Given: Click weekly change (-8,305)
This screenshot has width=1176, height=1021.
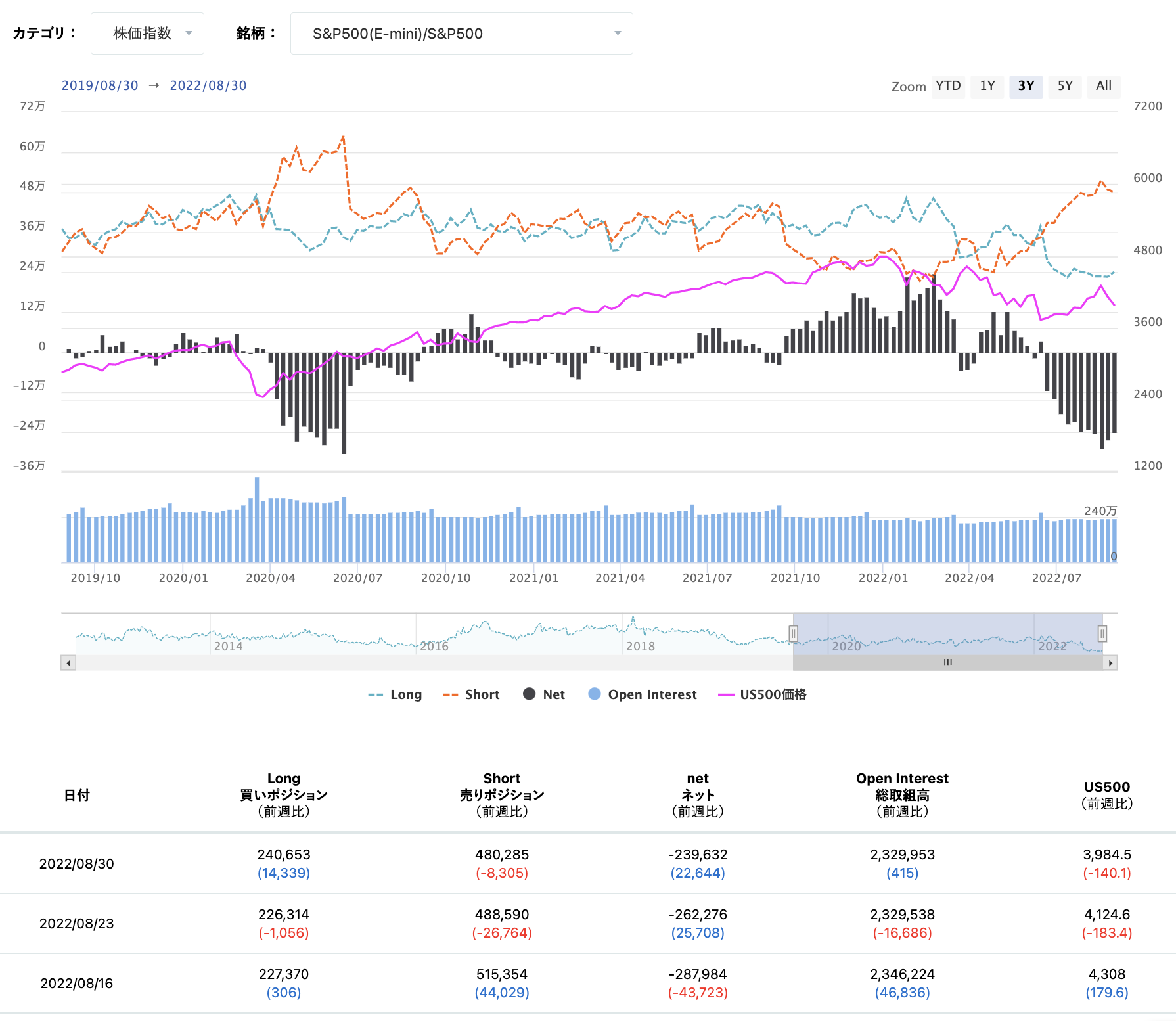Looking at the screenshot, I should pos(502,873).
